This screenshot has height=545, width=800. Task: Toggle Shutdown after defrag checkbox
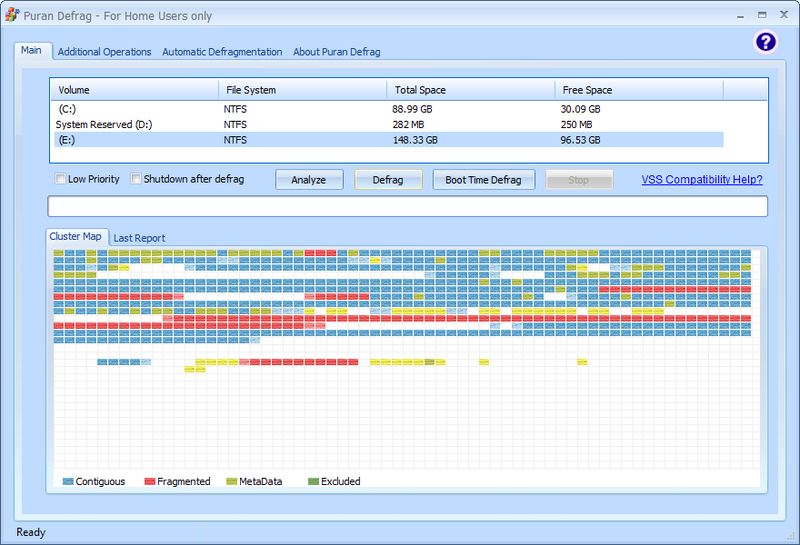(x=136, y=179)
